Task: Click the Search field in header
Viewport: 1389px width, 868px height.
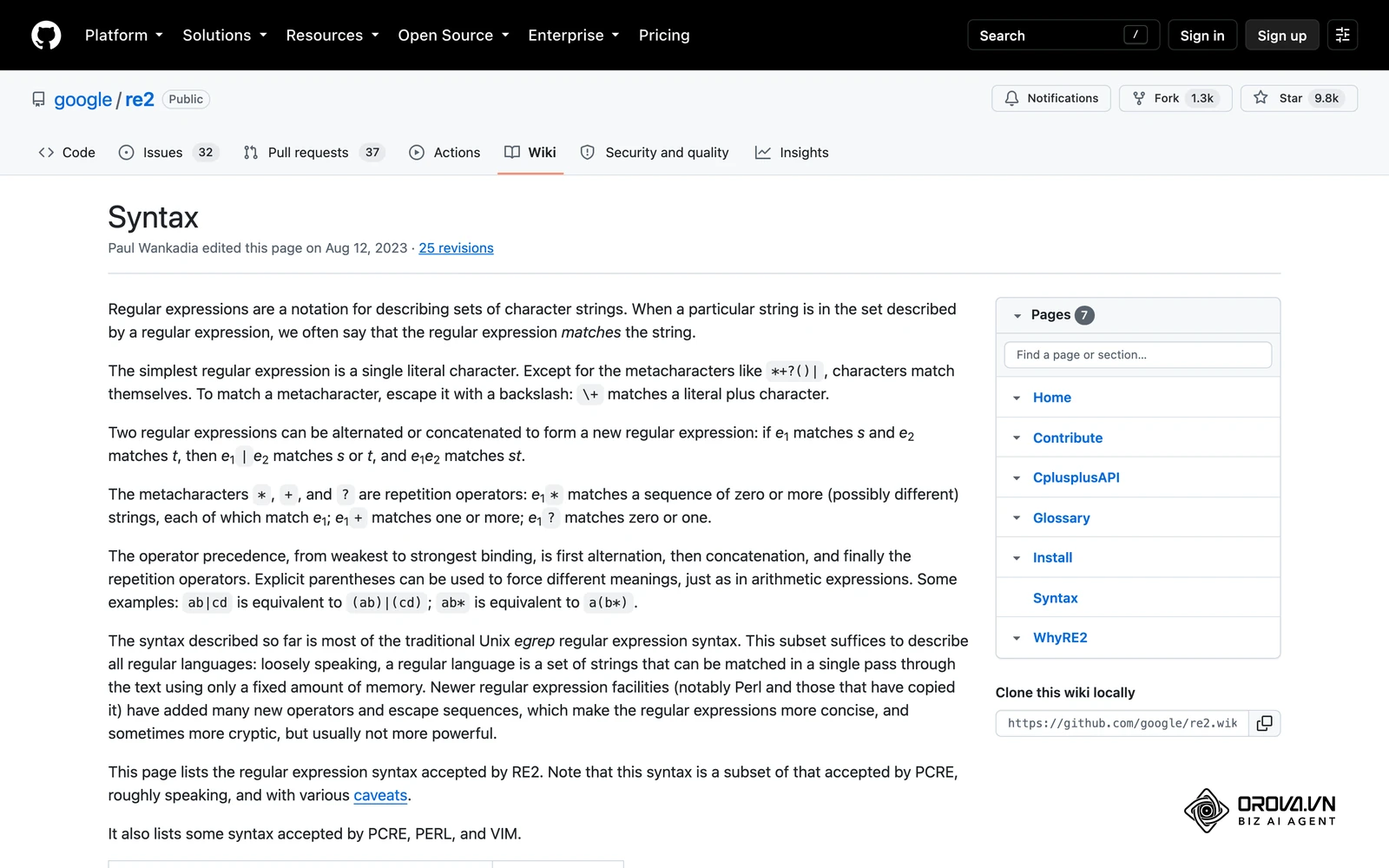Action: (1063, 36)
